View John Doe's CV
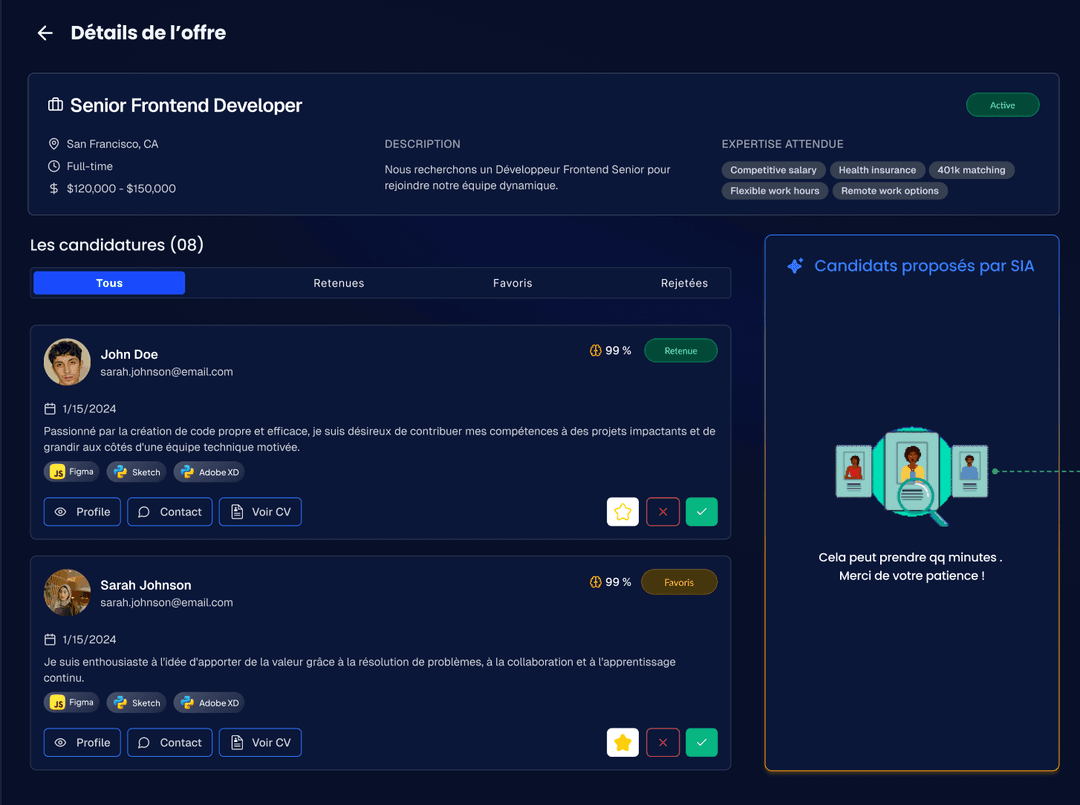 [x=260, y=512]
